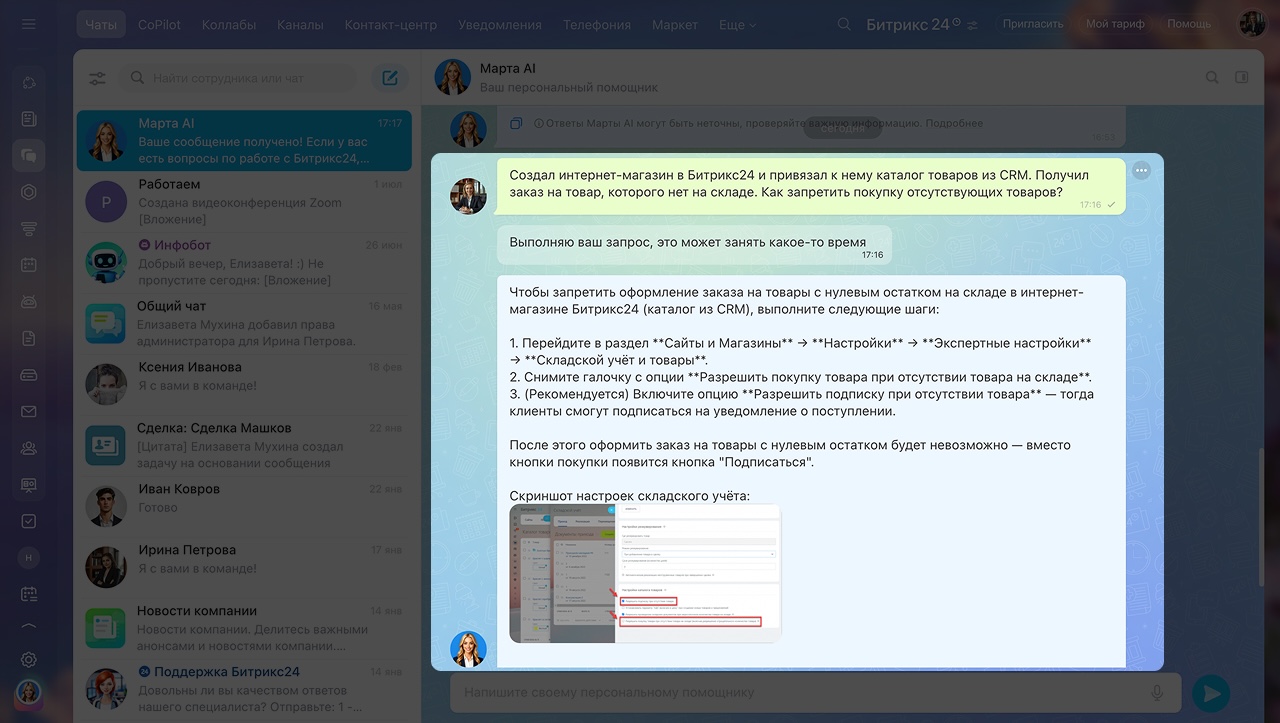Click the "Пригласить" button

point(1033,24)
